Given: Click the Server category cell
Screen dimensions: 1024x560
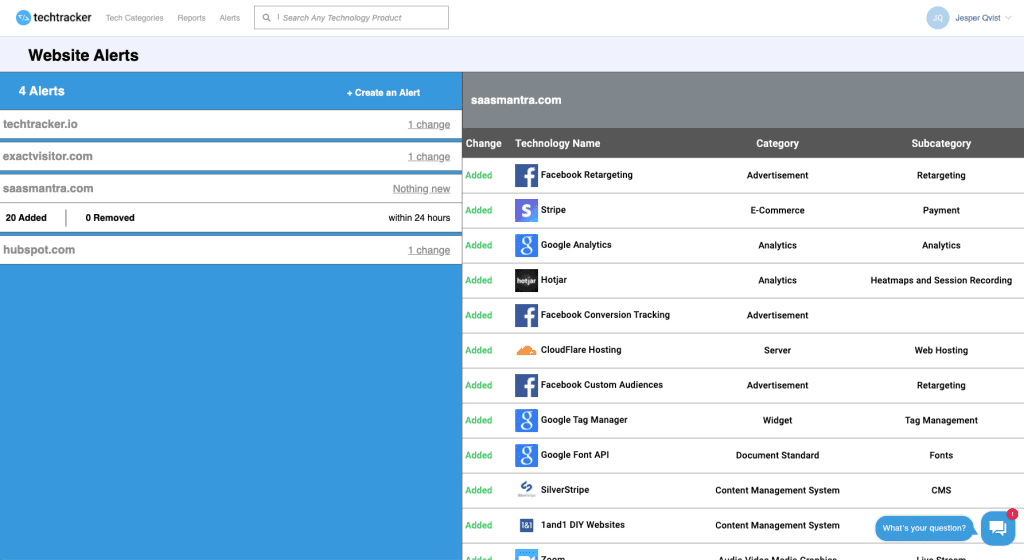Looking at the screenshot, I should (777, 350).
